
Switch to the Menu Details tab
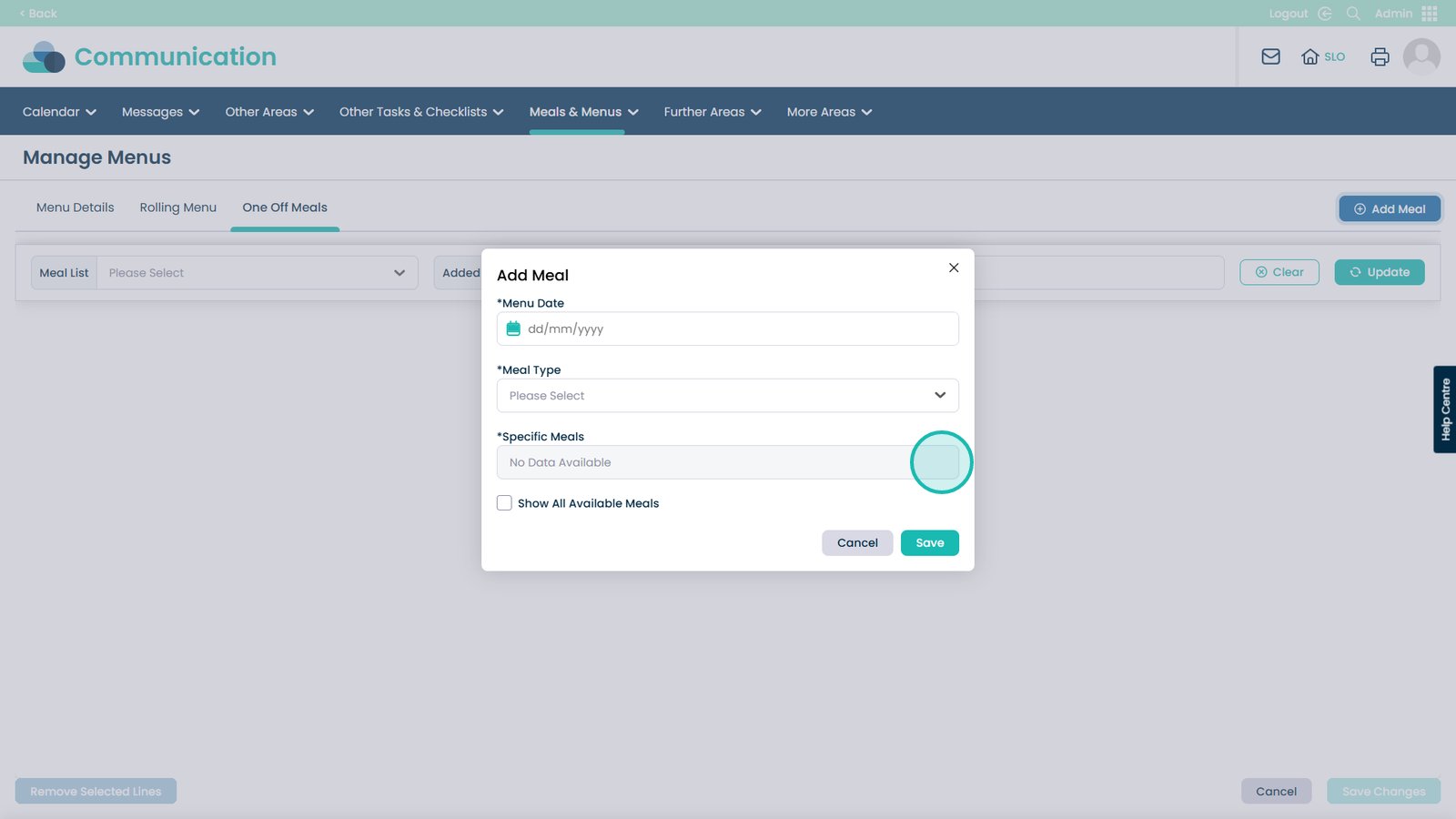75,207
